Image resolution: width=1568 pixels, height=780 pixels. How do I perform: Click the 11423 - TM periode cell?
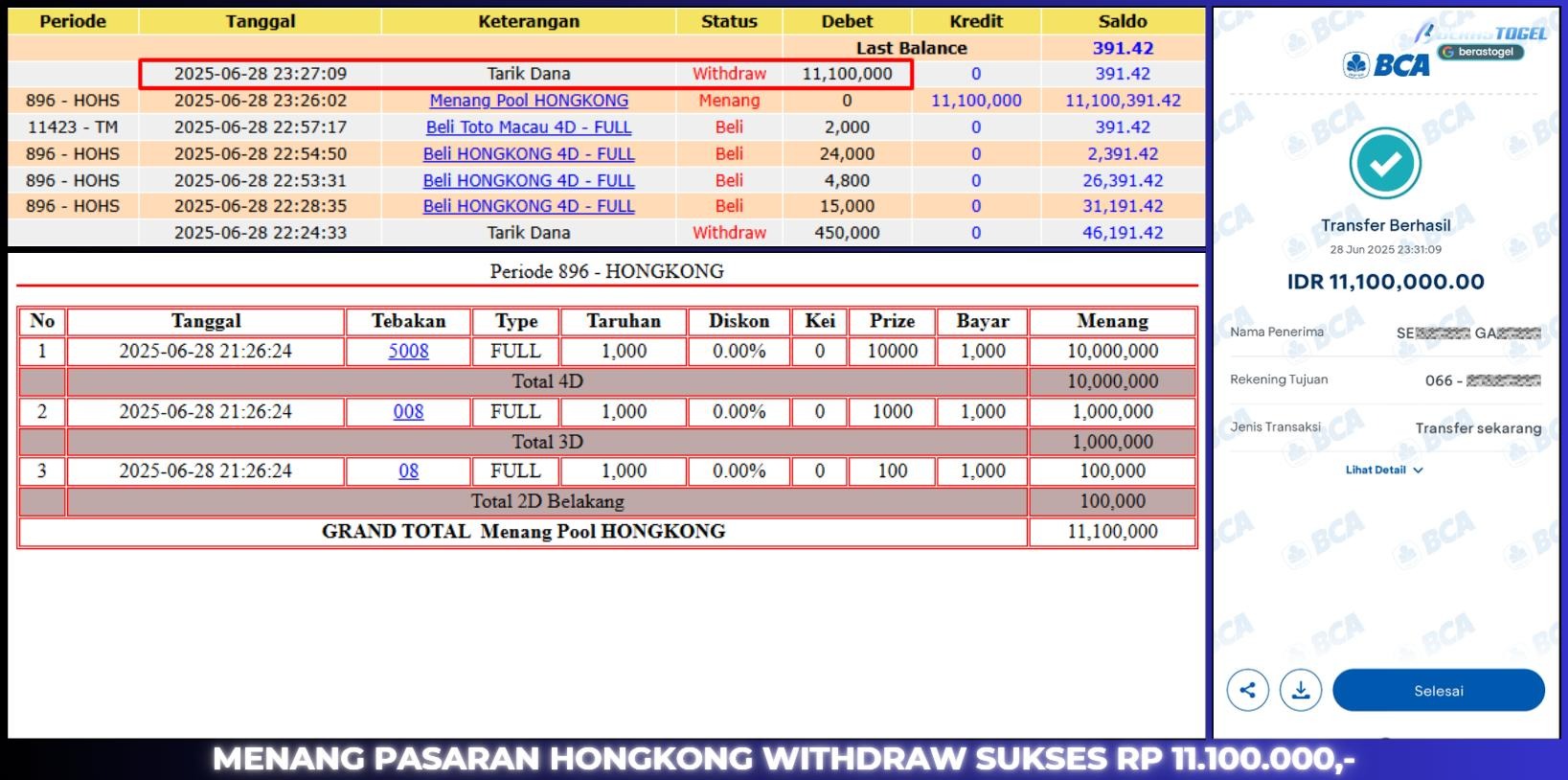pos(73,126)
